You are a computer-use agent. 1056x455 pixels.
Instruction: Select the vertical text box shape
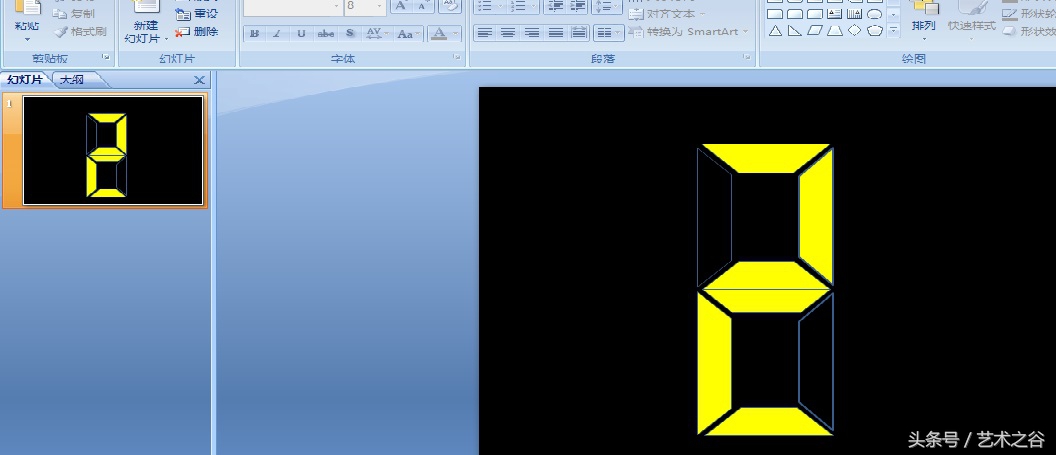(x=855, y=14)
